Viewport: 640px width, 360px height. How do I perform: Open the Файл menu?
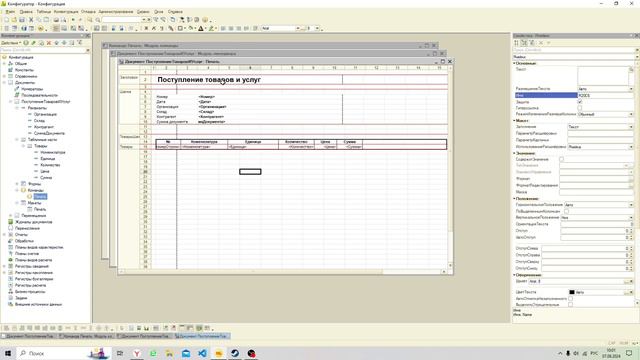pyautogui.click(x=10, y=12)
